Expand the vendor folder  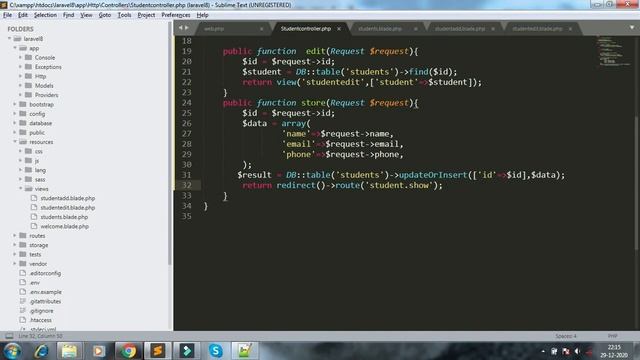tap(15, 264)
